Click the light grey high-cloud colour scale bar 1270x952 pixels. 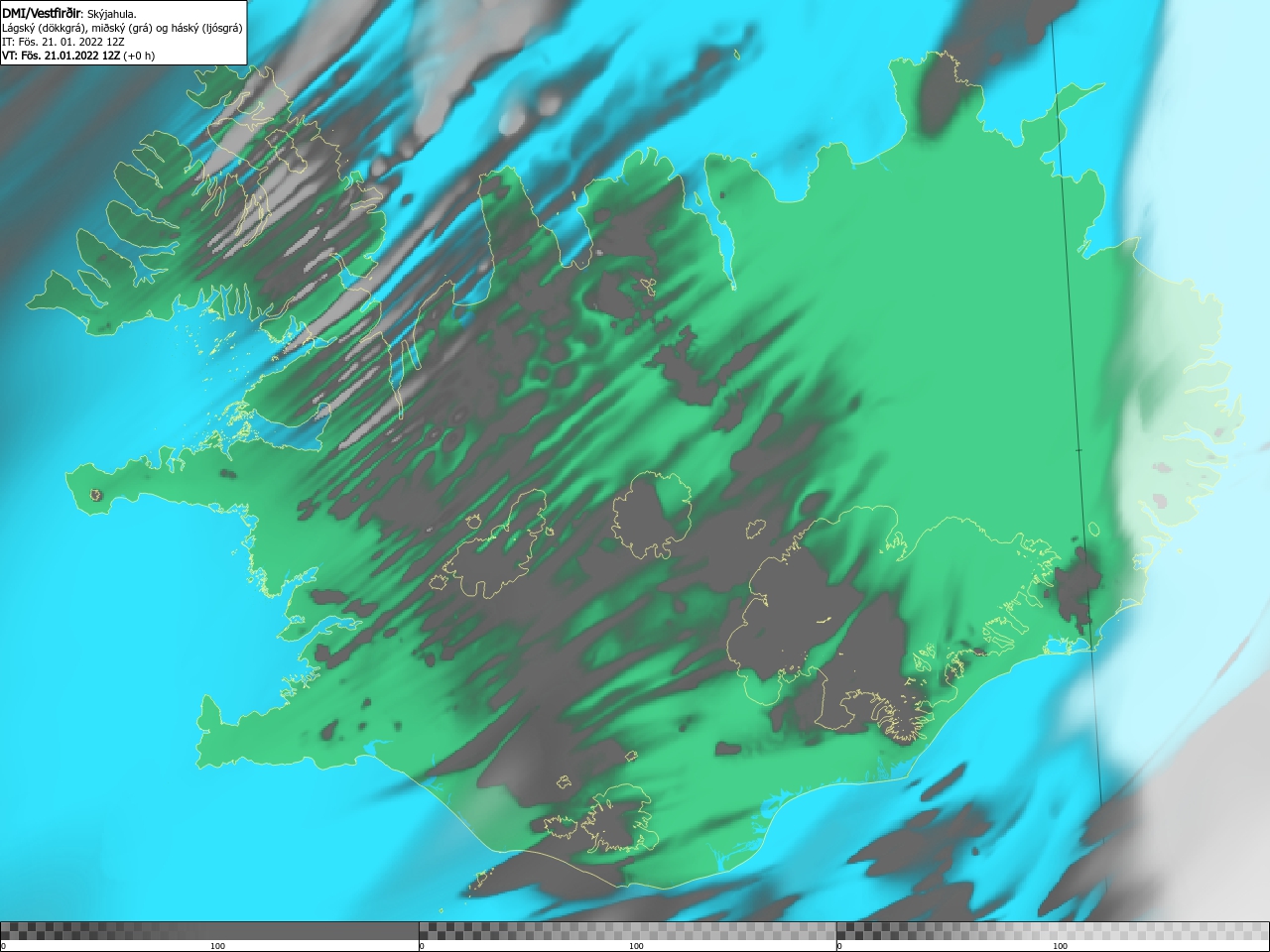(x=1053, y=930)
